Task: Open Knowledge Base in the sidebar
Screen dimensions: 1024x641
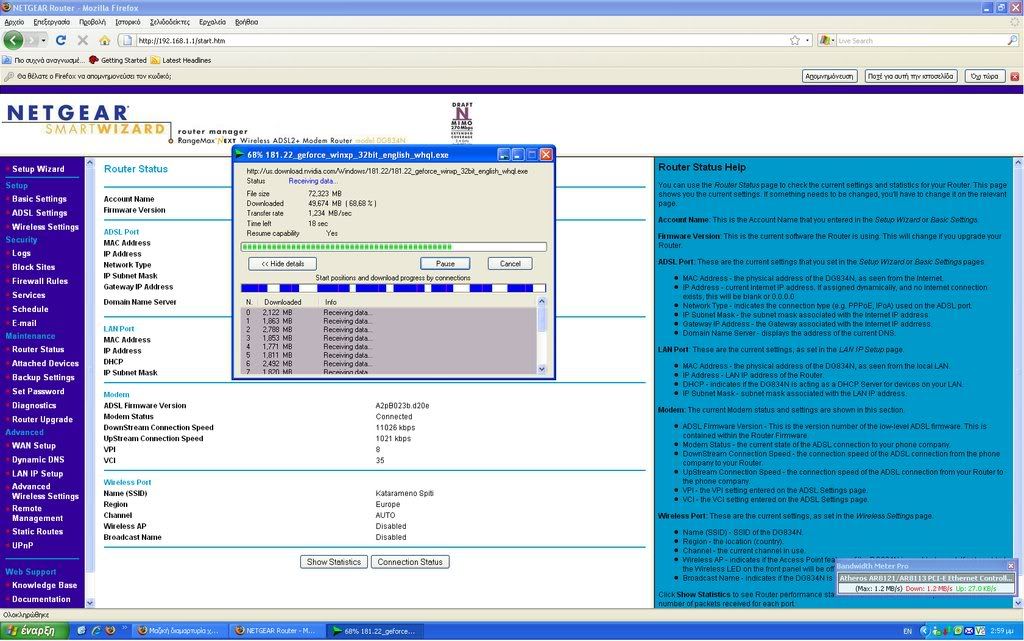Action: (44, 586)
